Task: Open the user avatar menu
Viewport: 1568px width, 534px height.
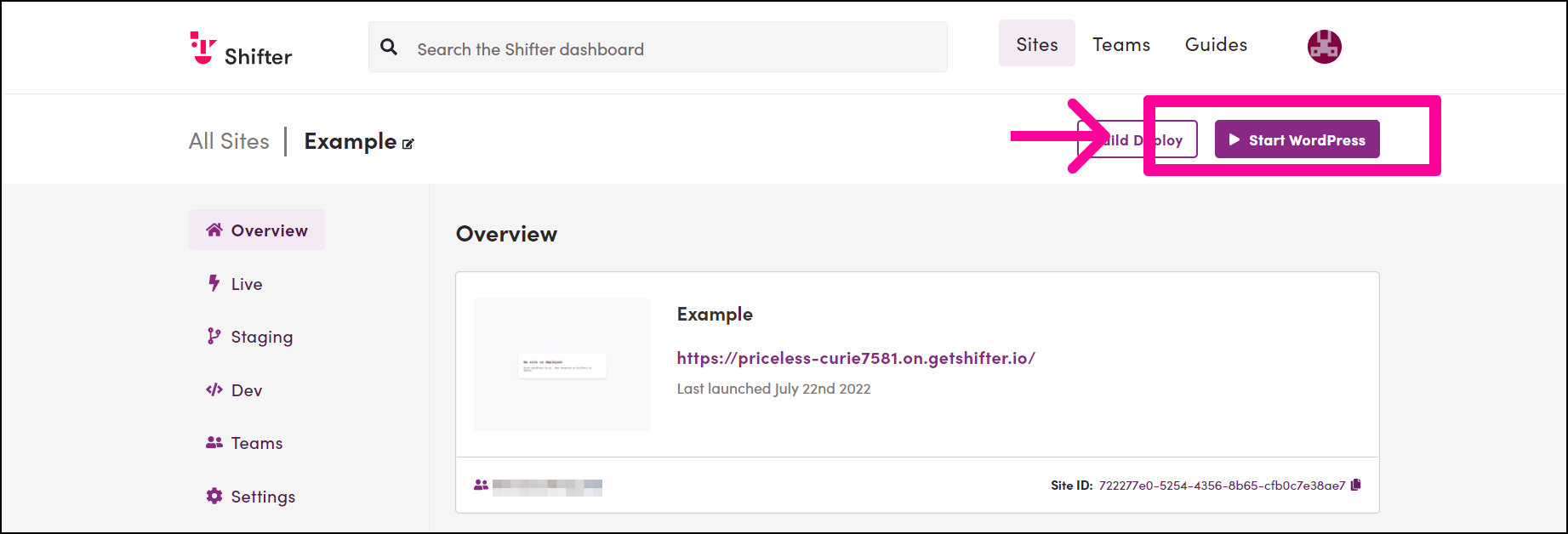Action: click(x=1324, y=46)
